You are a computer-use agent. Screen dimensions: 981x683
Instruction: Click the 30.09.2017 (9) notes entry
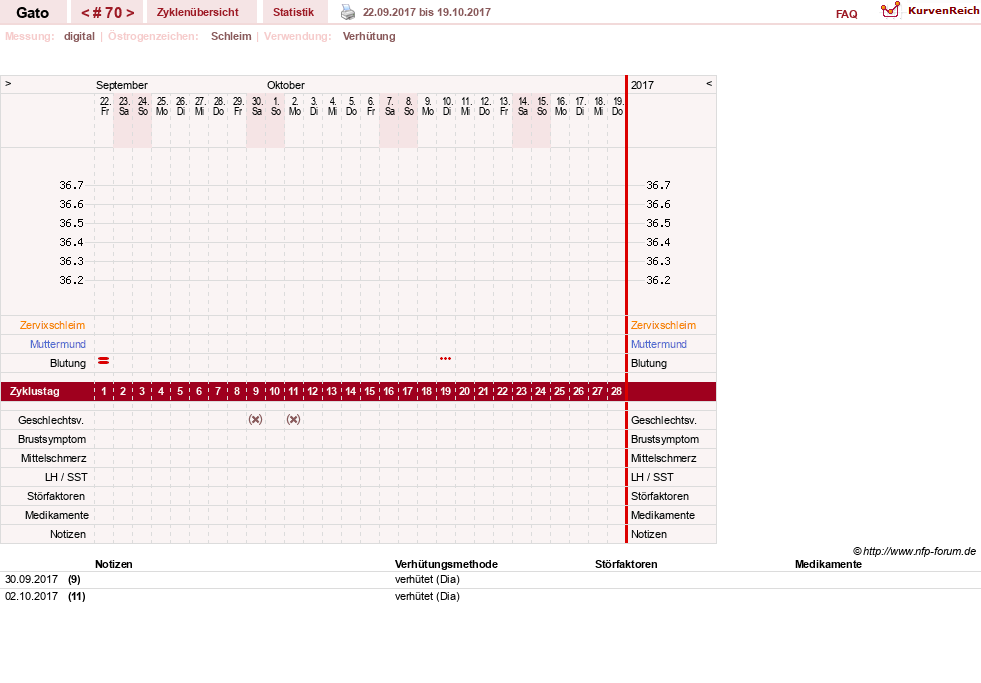pos(43,579)
